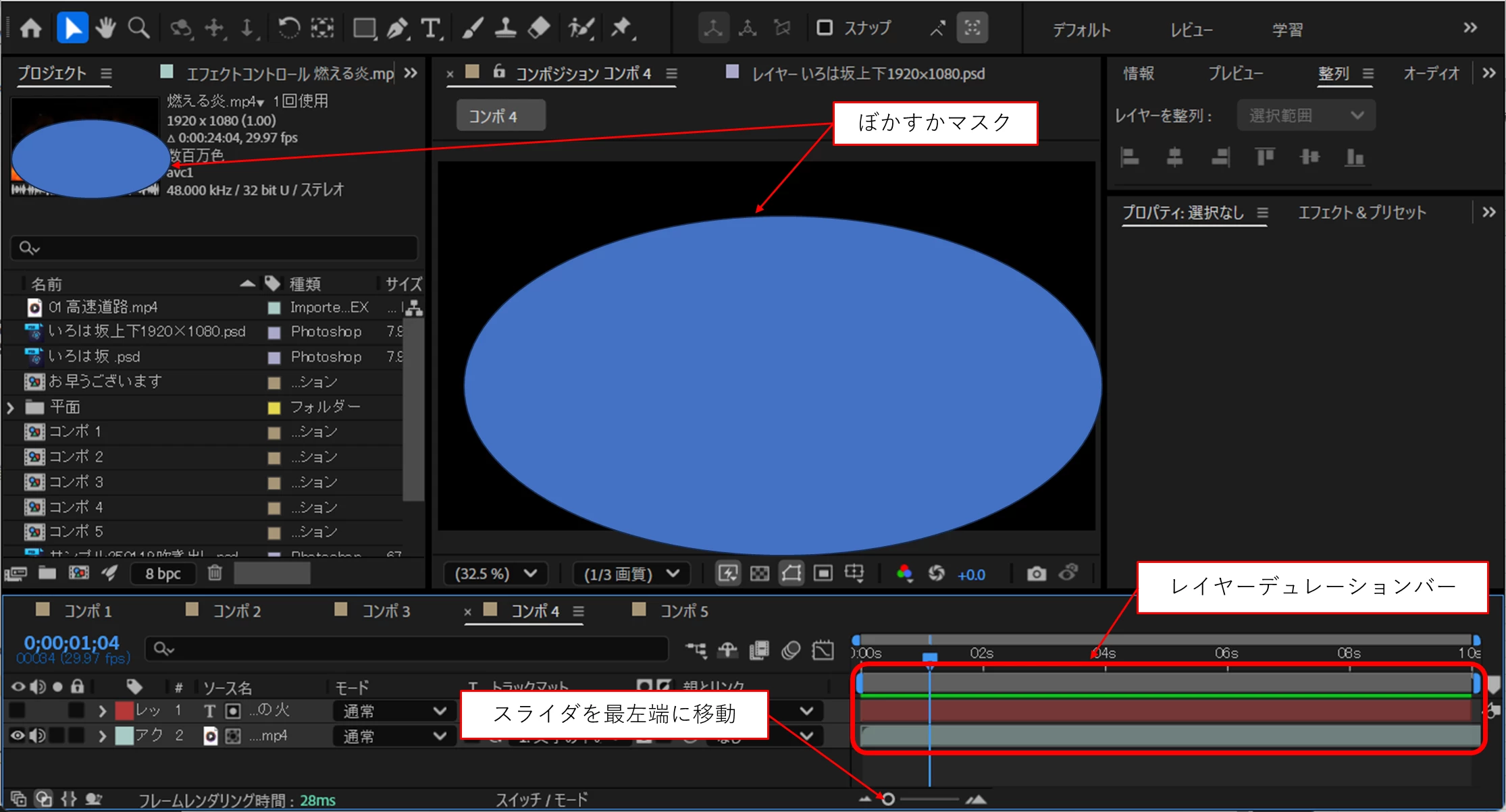Open the プレビュー panel tab
Viewport: 1506px width, 812px height.
pyautogui.click(x=1235, y=73)
